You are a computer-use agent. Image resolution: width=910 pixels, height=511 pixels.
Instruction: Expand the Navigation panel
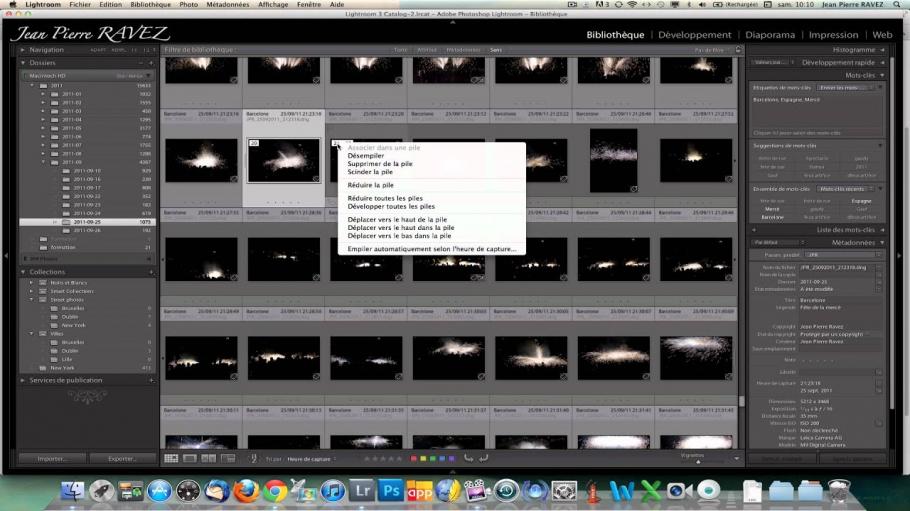coord(23,49)
